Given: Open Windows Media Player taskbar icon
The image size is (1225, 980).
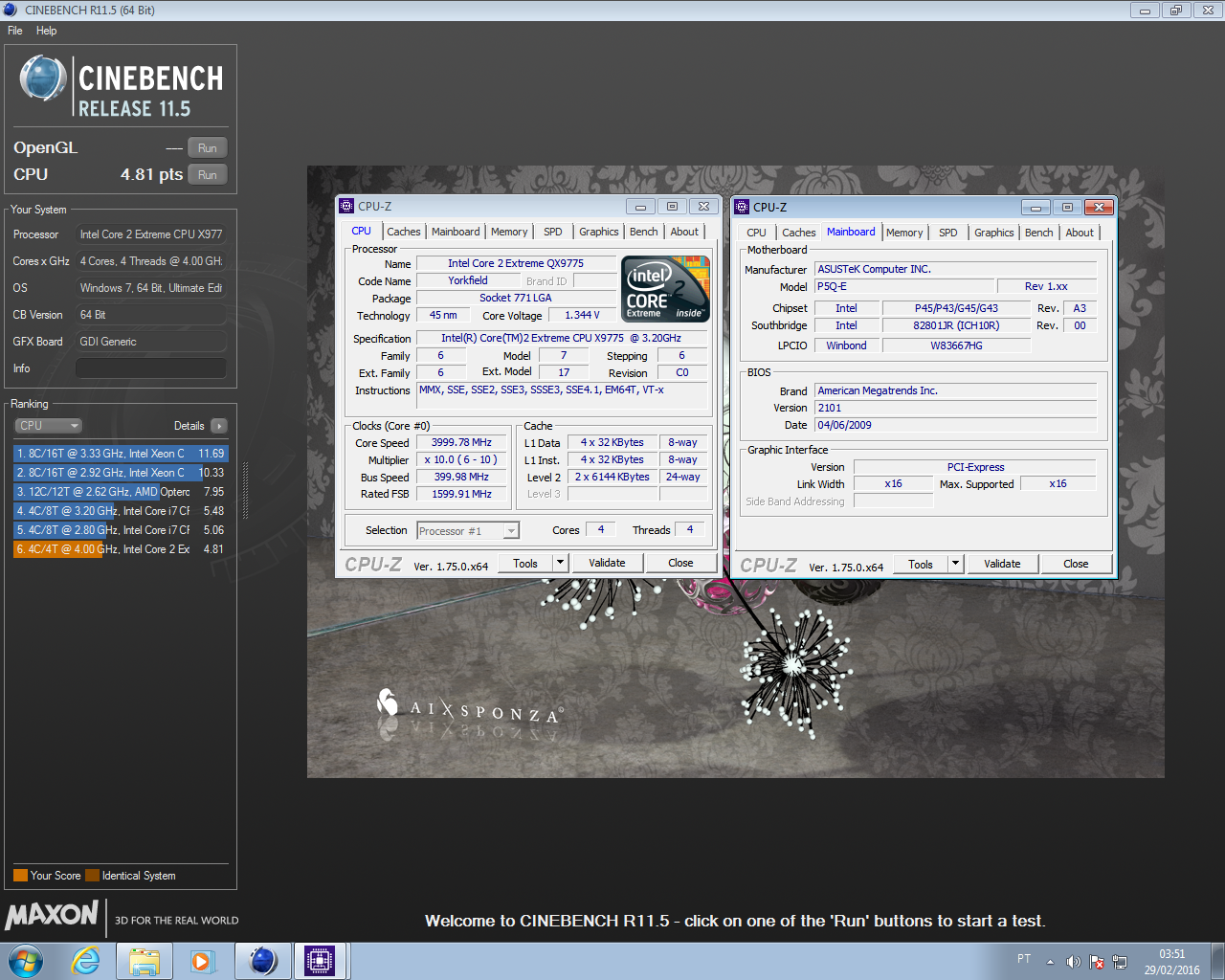Looking at the screenshot, I should [x=202, y=961].
